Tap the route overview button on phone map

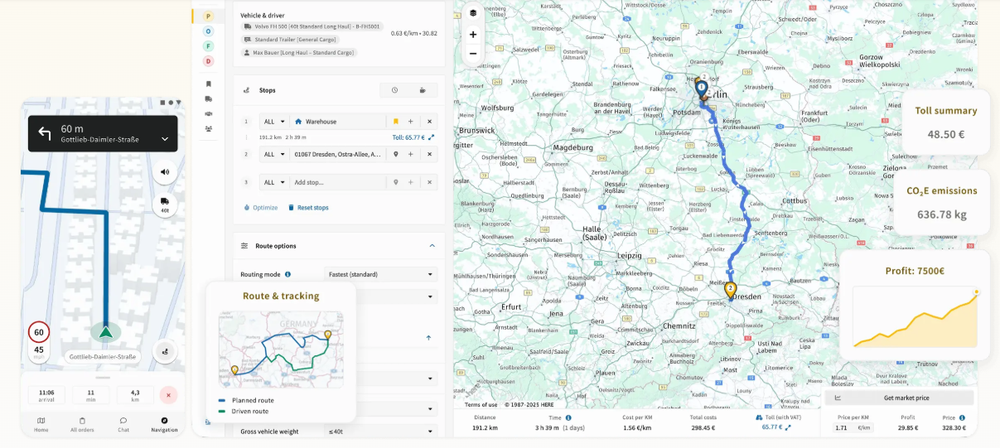point(165,351)
